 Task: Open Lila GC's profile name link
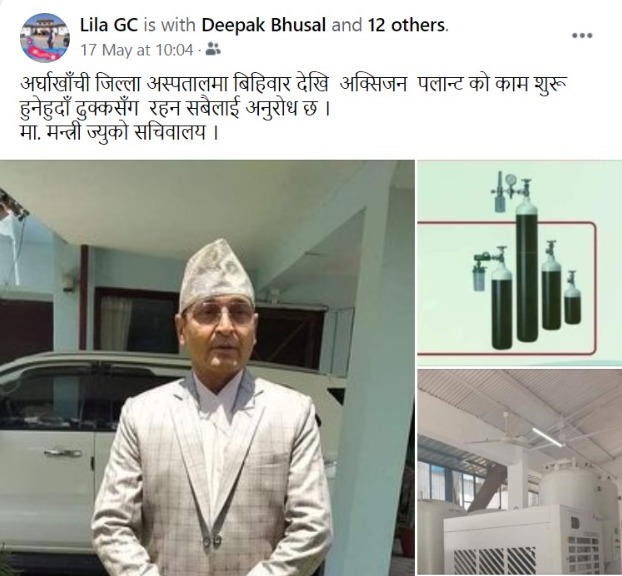pyautogui.click(x=109, y=25)
